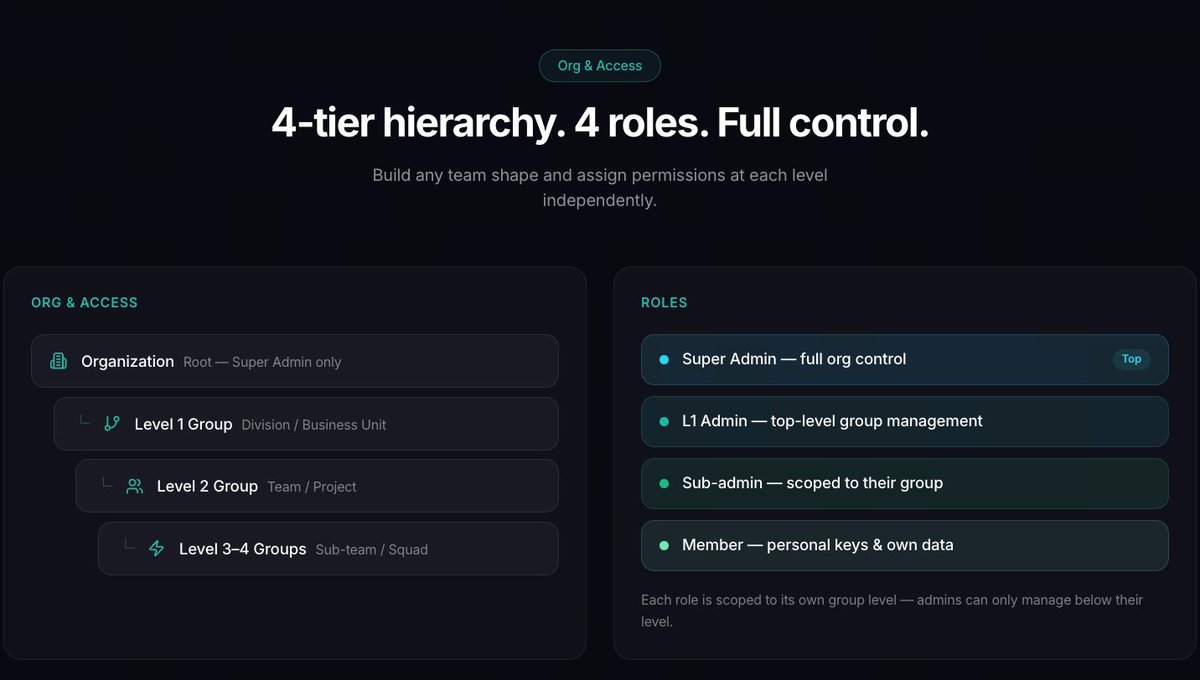The width and height of the screenshot is (1200, 680).
Task: Click the ORG & ACCESS panel heading
Action: point(84,302)
